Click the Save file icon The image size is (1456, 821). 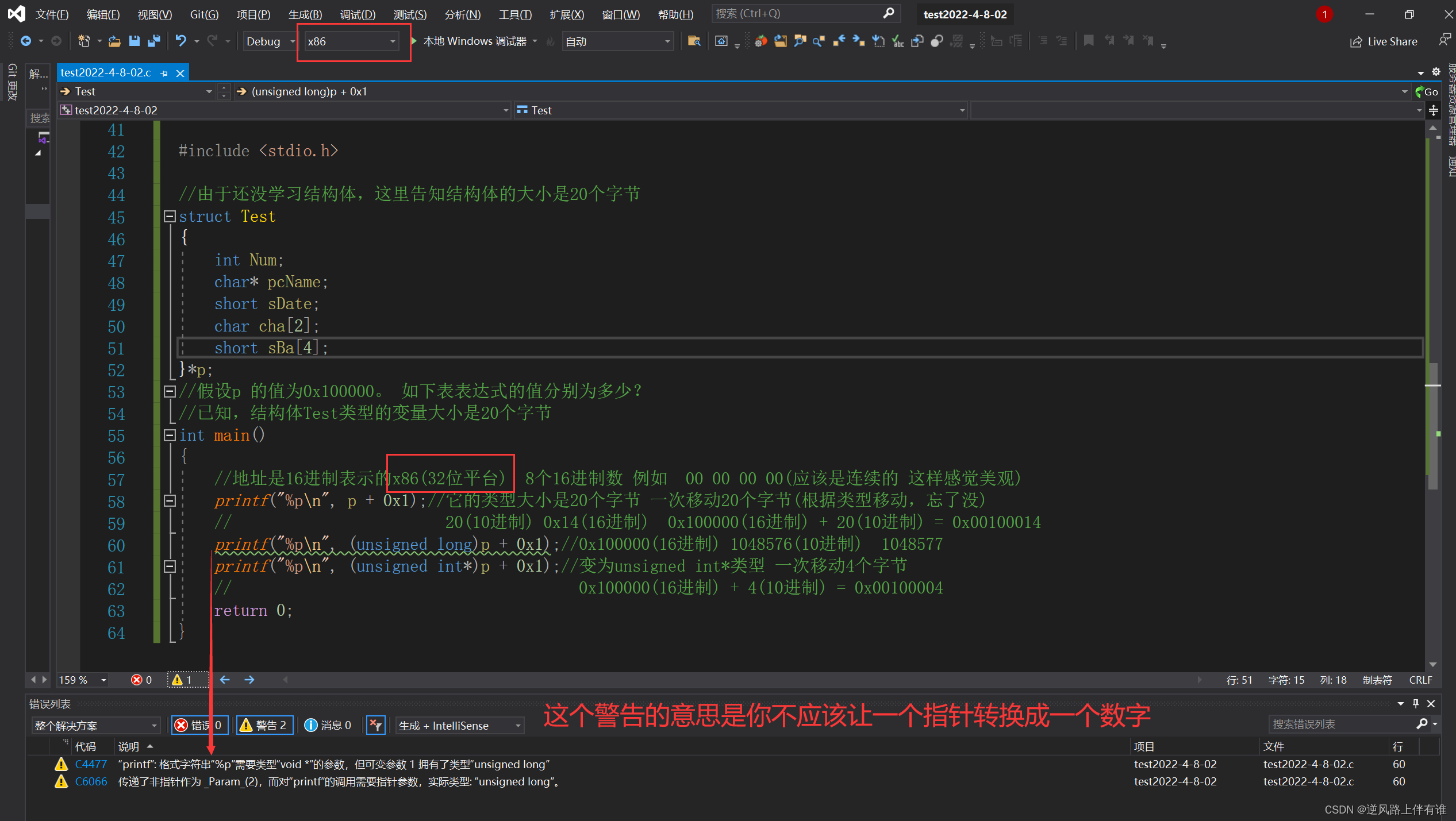[x=135, y=41]
